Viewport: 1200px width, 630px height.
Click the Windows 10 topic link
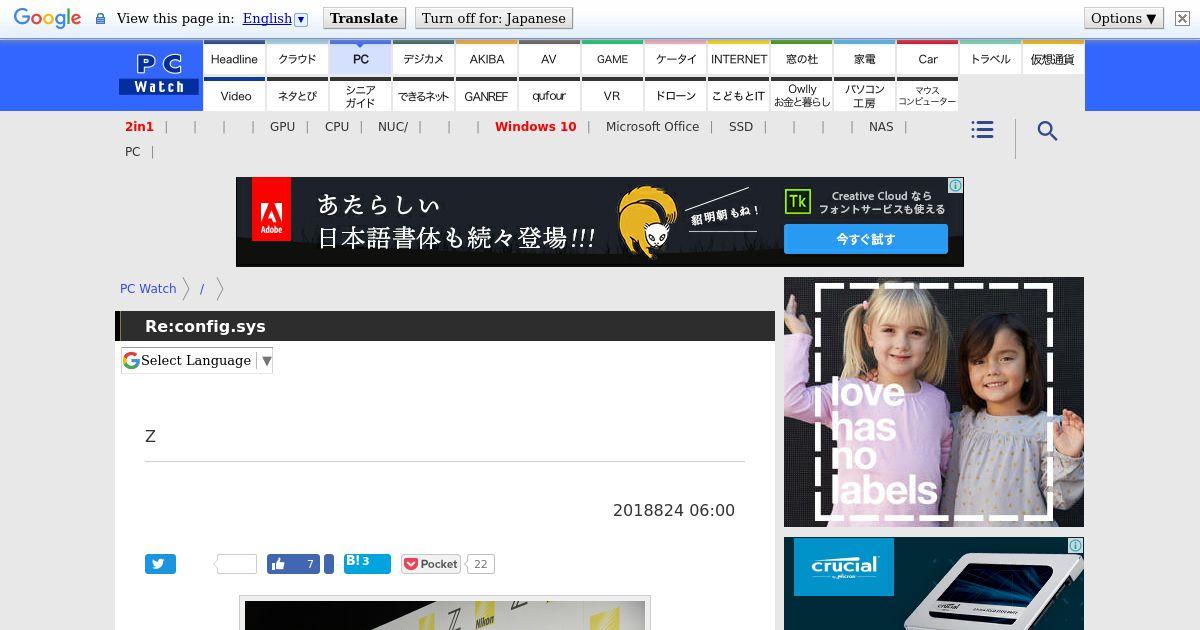pyautogui.click(x=535, y=126)
